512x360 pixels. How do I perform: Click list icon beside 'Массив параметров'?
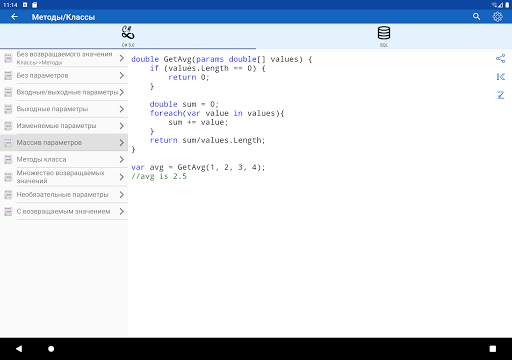point(8,142)
